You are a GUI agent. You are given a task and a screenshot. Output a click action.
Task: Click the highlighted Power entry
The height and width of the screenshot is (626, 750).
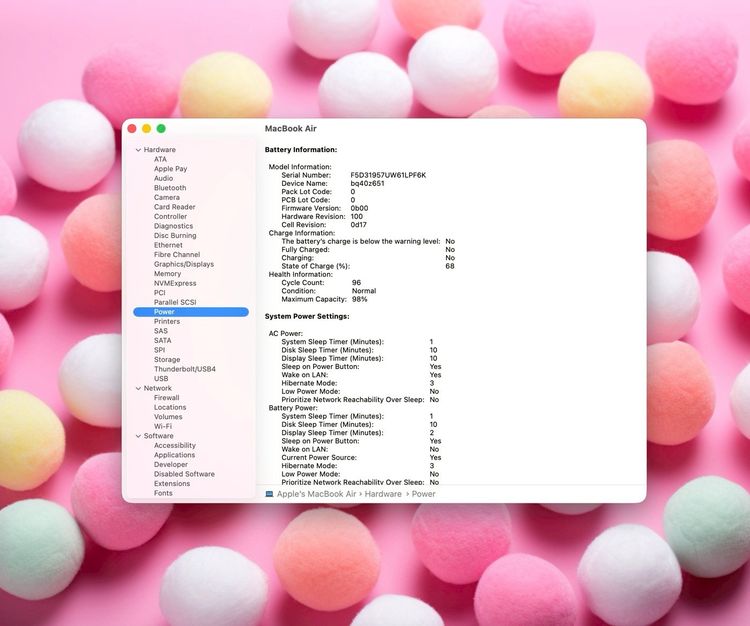click(x=191, y=312)
